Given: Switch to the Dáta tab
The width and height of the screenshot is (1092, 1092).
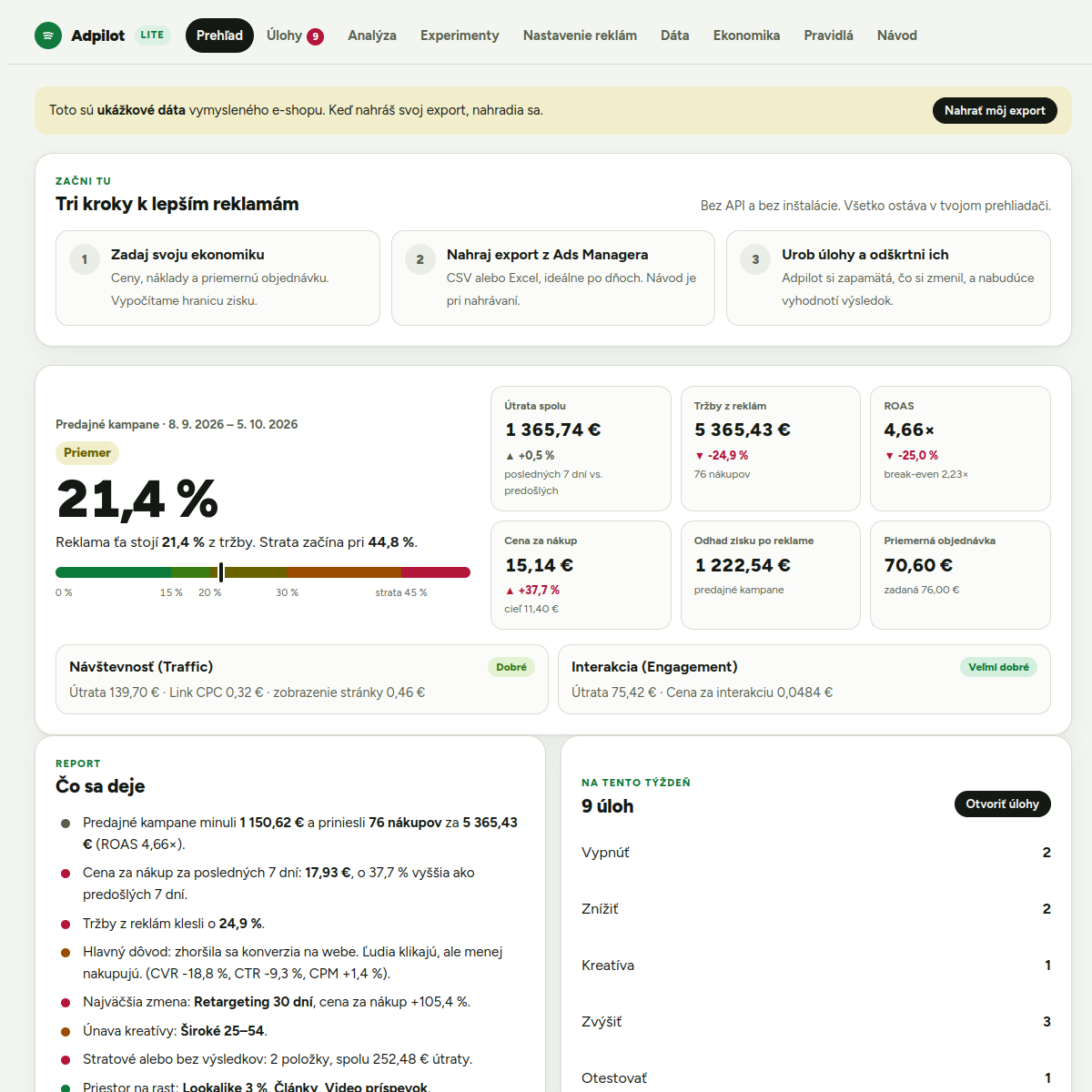Looking at the screenshot, I should 674,35.
